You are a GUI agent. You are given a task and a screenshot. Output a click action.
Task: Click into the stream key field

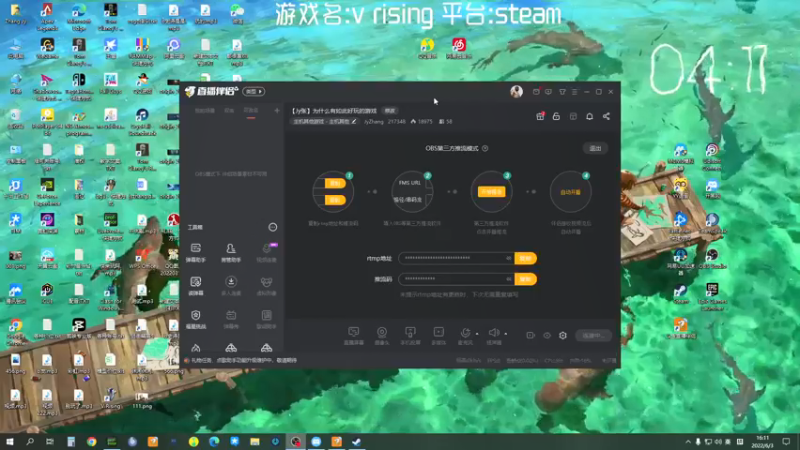[x=456, y=279]
